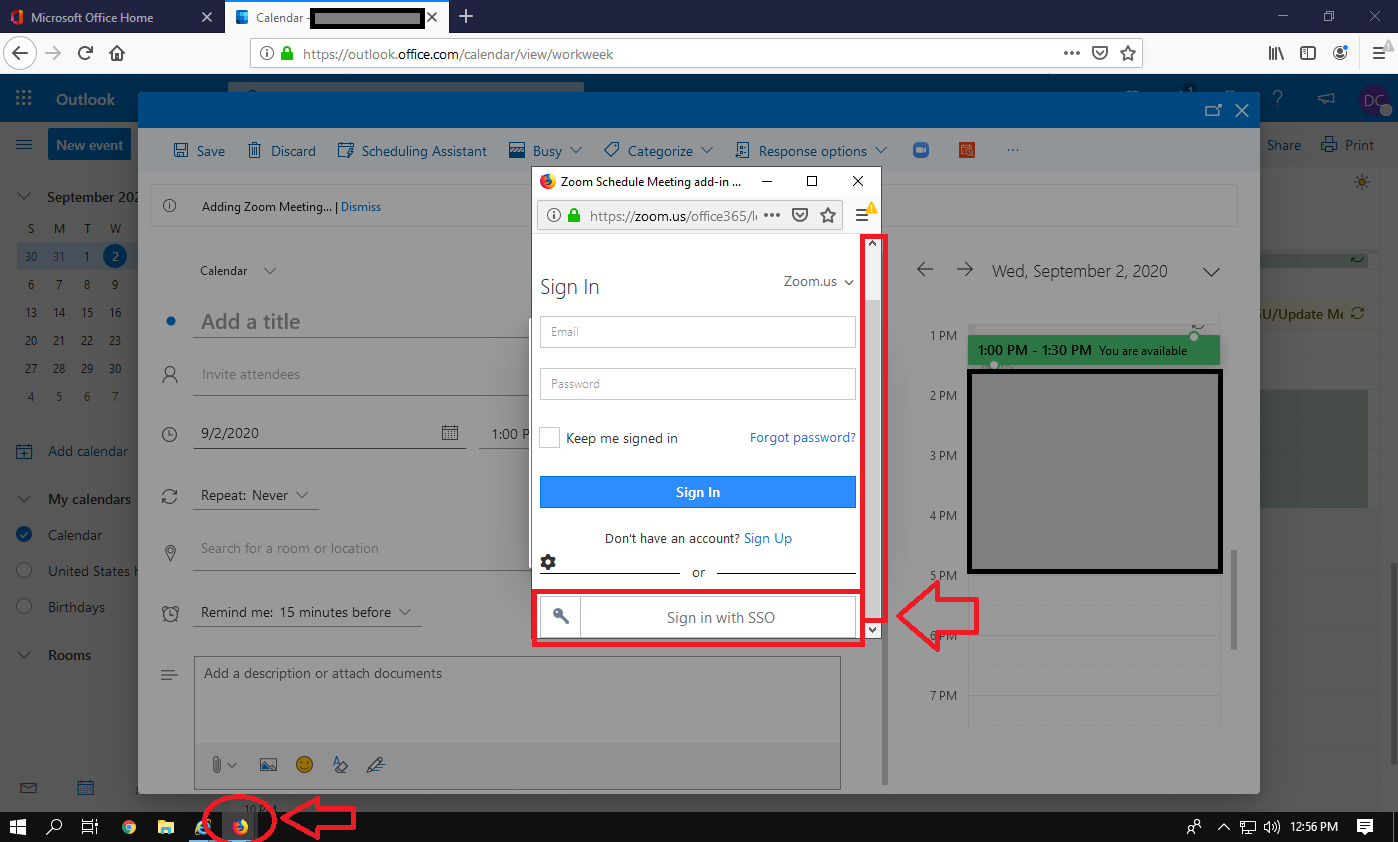Click the pen drawing icon in description toolbar
Viewport: 1398px width, 842px height.
[x=376, y=764]
